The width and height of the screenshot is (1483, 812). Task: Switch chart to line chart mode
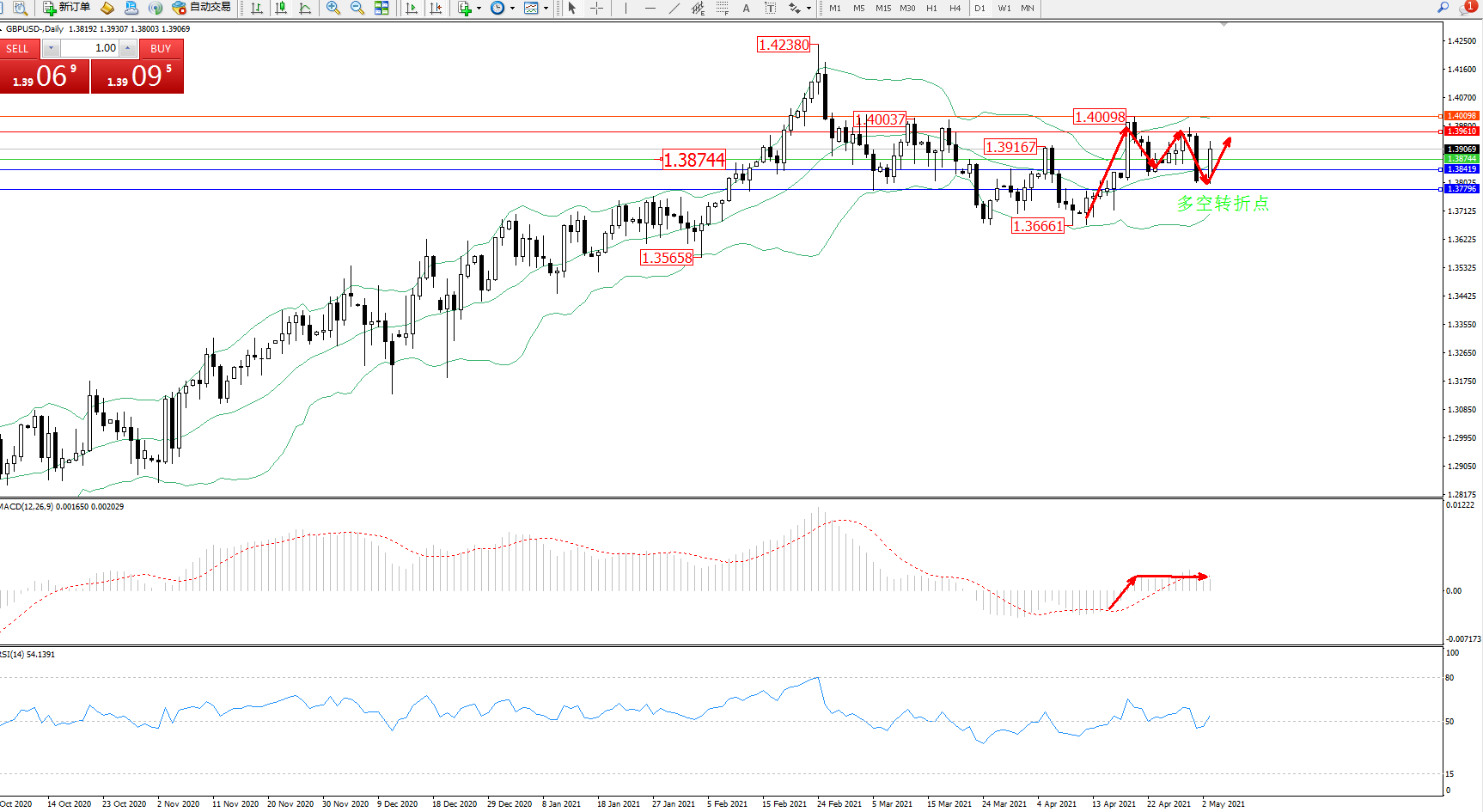305,8
